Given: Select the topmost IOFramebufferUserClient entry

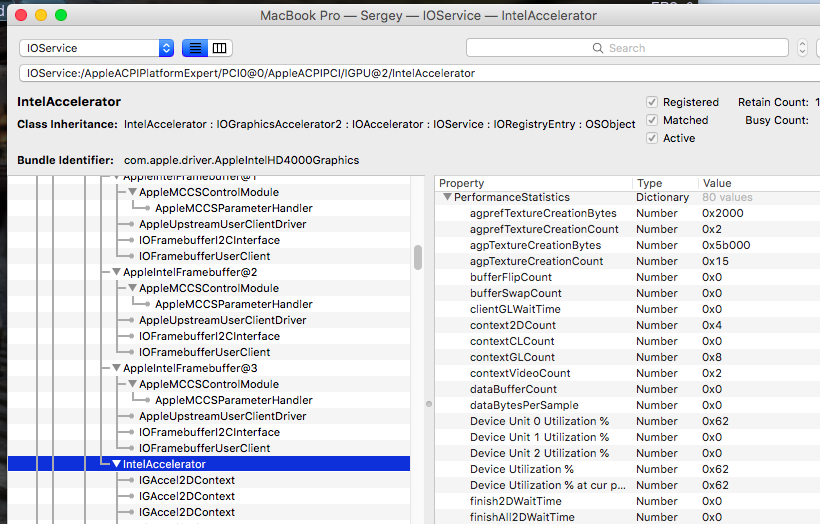Looking at the screenshot, I should point(204,256).
